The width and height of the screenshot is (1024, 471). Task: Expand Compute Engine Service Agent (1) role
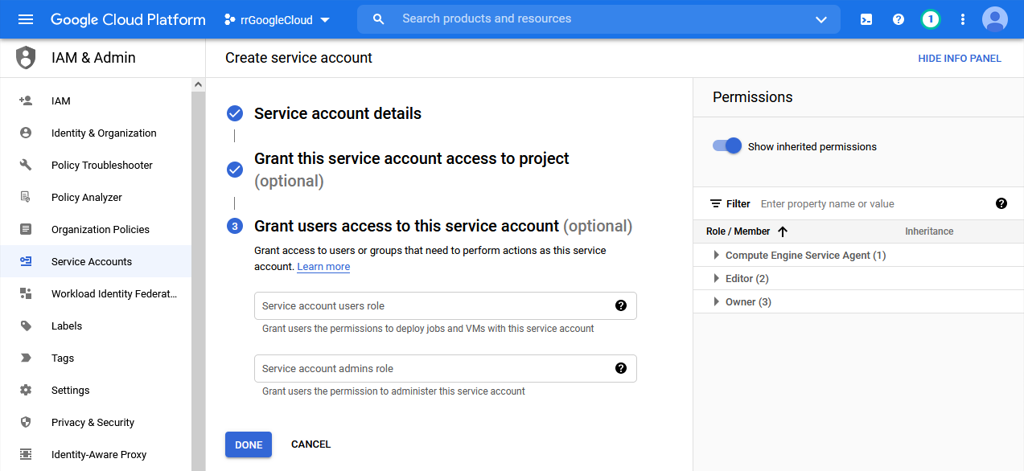tap(716, 255)
